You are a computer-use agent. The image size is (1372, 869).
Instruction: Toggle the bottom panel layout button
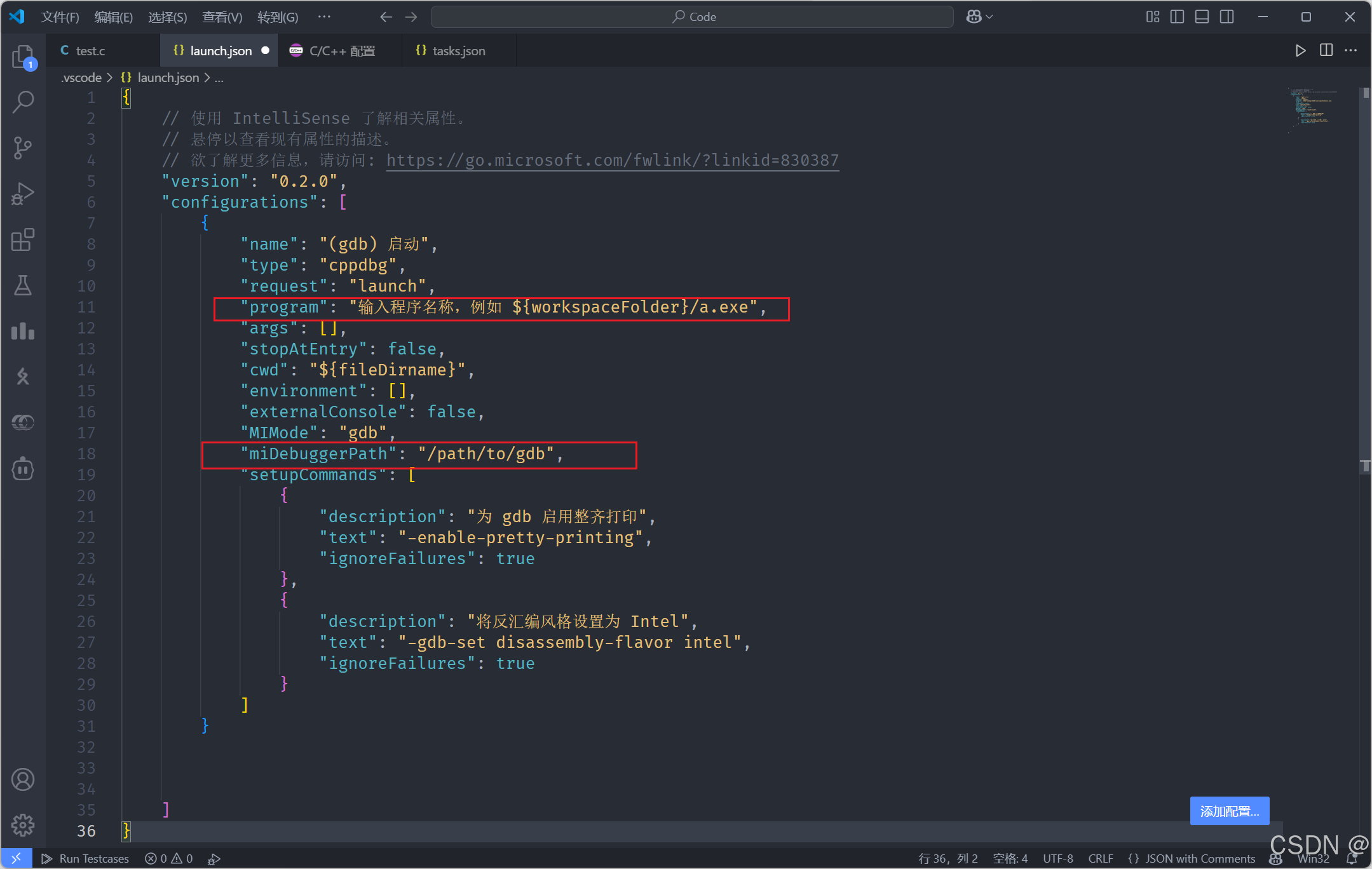click(1202, 17)
